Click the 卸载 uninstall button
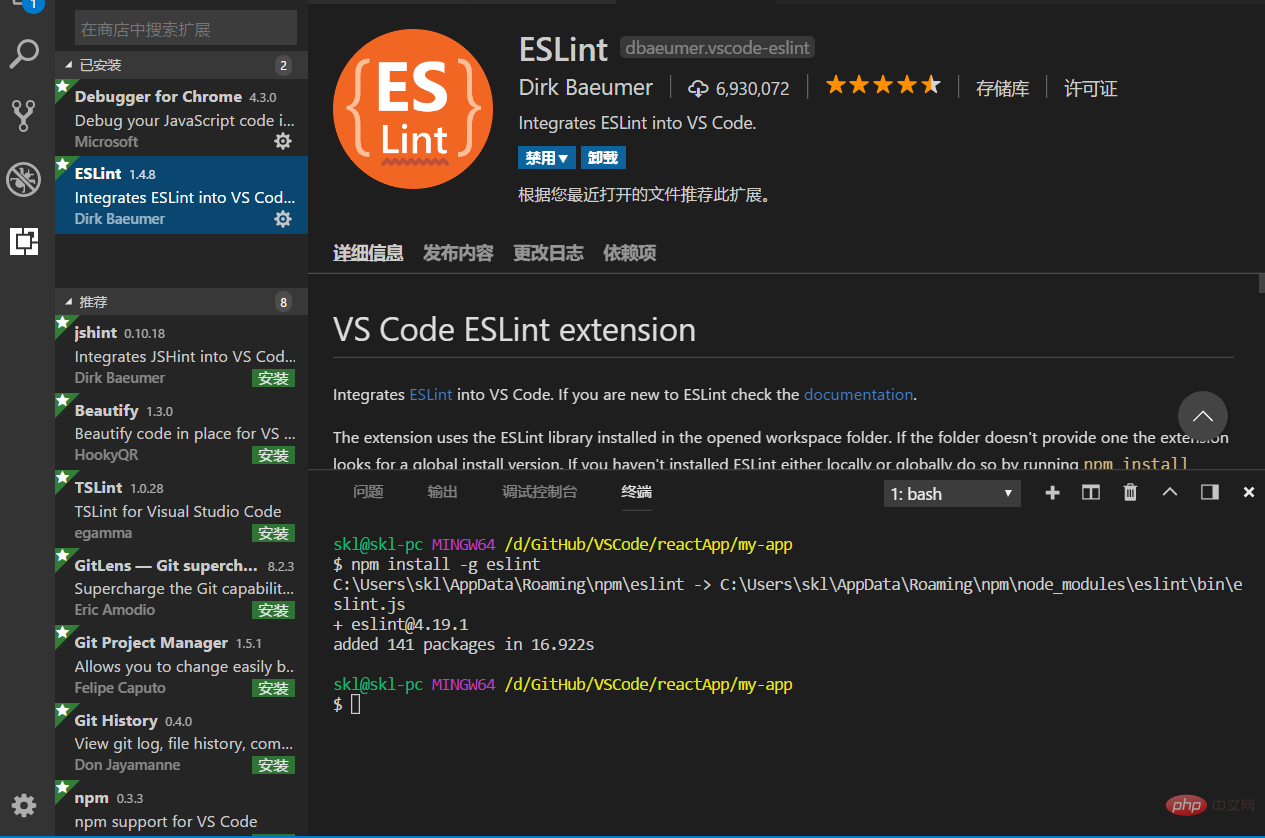1265x838 pixels. [x=603, y=158]
